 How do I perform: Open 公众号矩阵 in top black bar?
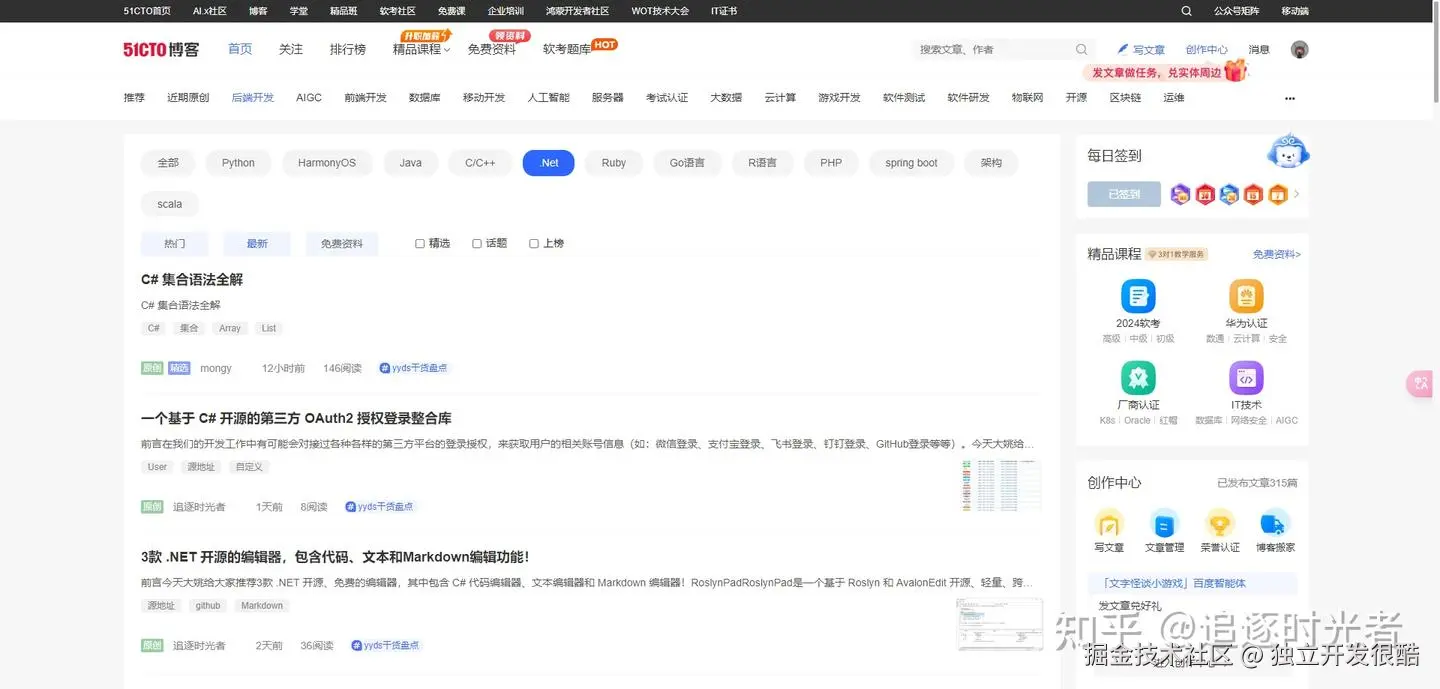point(1234,11)
